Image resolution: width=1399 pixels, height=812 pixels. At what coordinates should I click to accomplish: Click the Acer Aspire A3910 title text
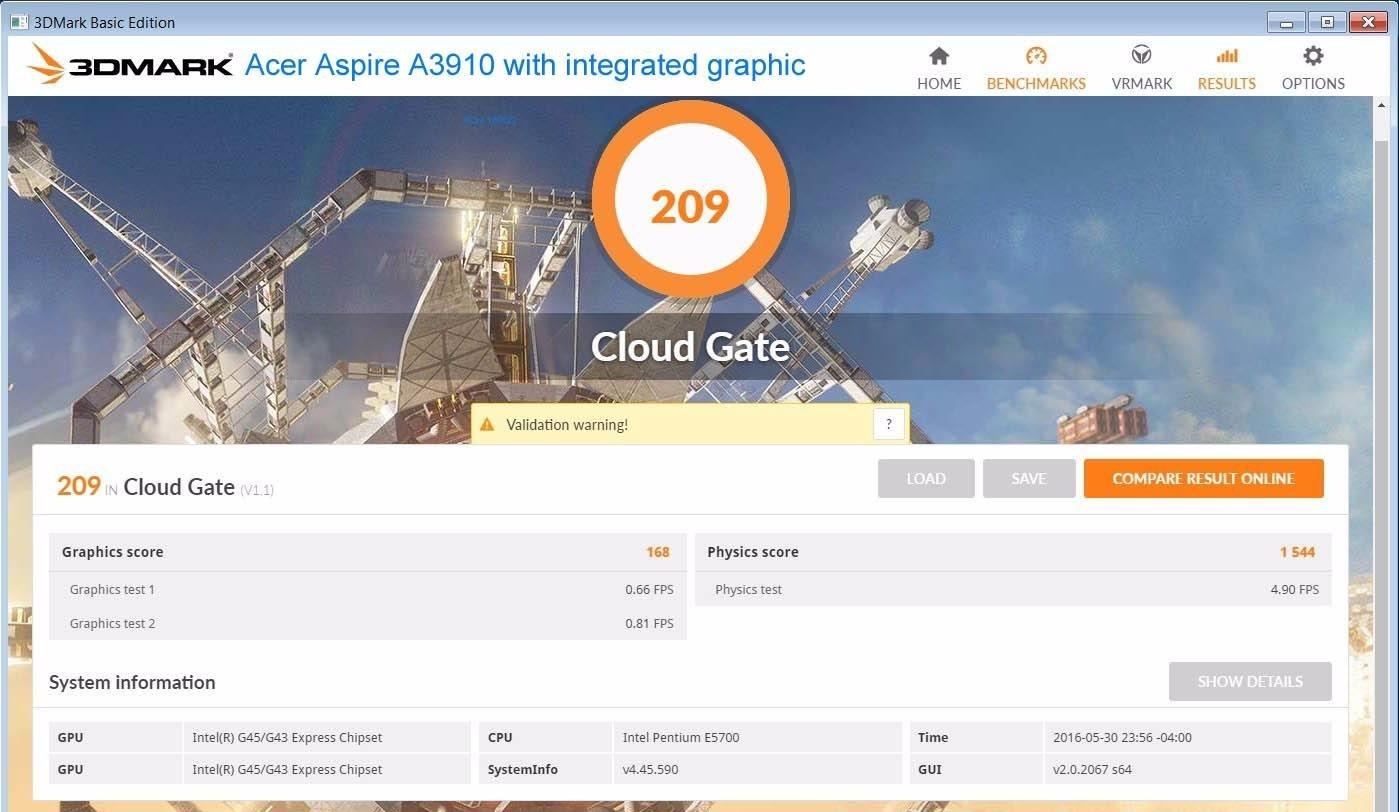click(525, 65)
